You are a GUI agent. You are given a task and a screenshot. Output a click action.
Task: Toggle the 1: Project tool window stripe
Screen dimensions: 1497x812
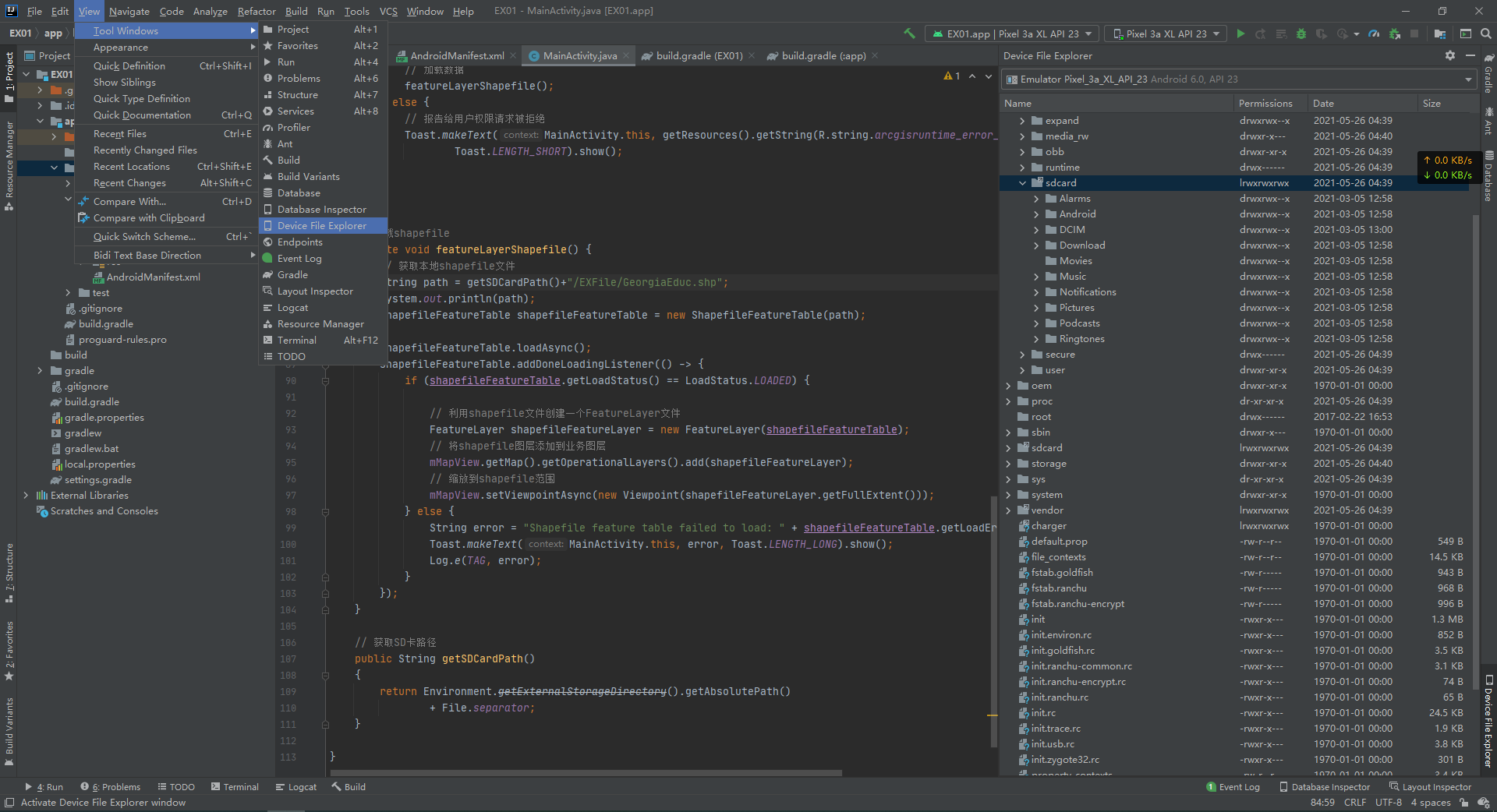(x=9, y=76)
